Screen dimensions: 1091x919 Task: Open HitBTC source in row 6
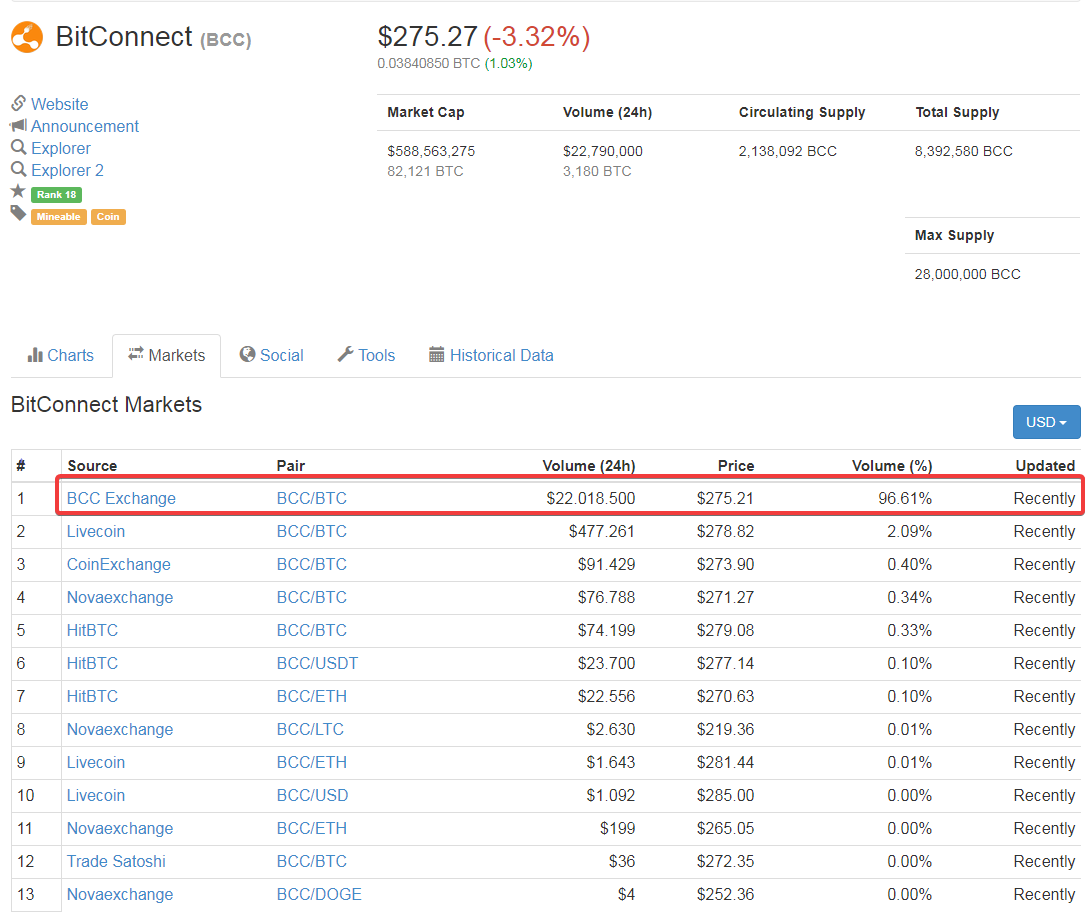click(93, 664)
